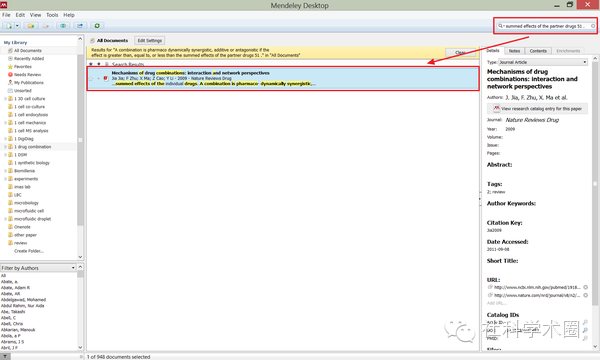Click the Add Documents toolbar icon

pyautogui.click(x=9, y=26)
